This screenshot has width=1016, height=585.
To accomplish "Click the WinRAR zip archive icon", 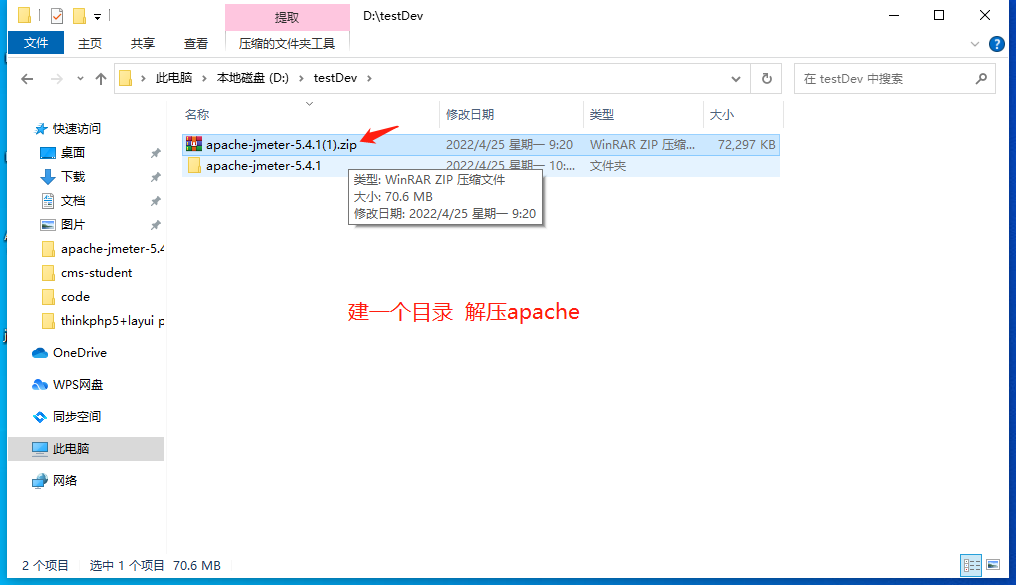I will point(194,144).
